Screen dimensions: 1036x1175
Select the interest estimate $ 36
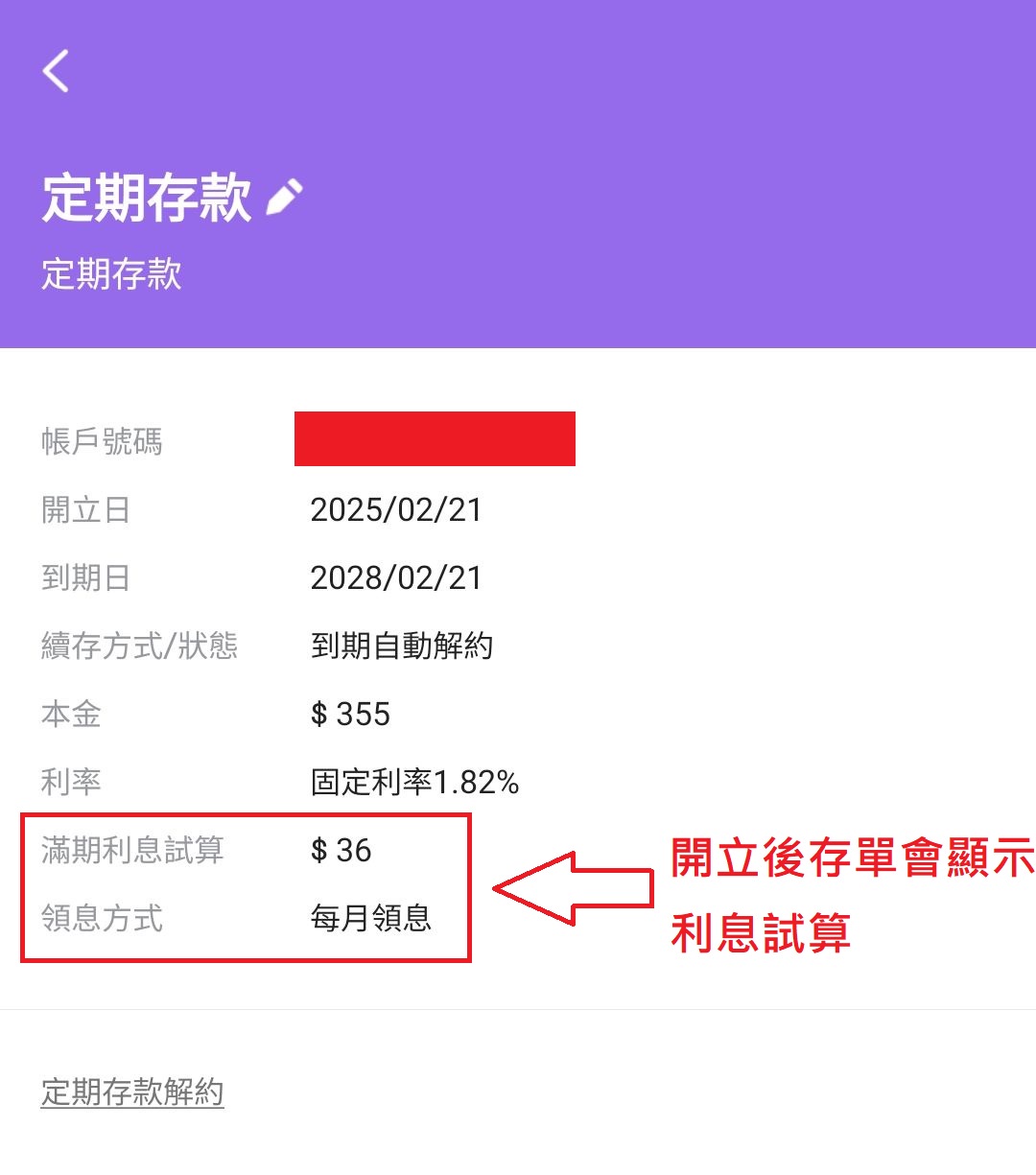(341, 850)
